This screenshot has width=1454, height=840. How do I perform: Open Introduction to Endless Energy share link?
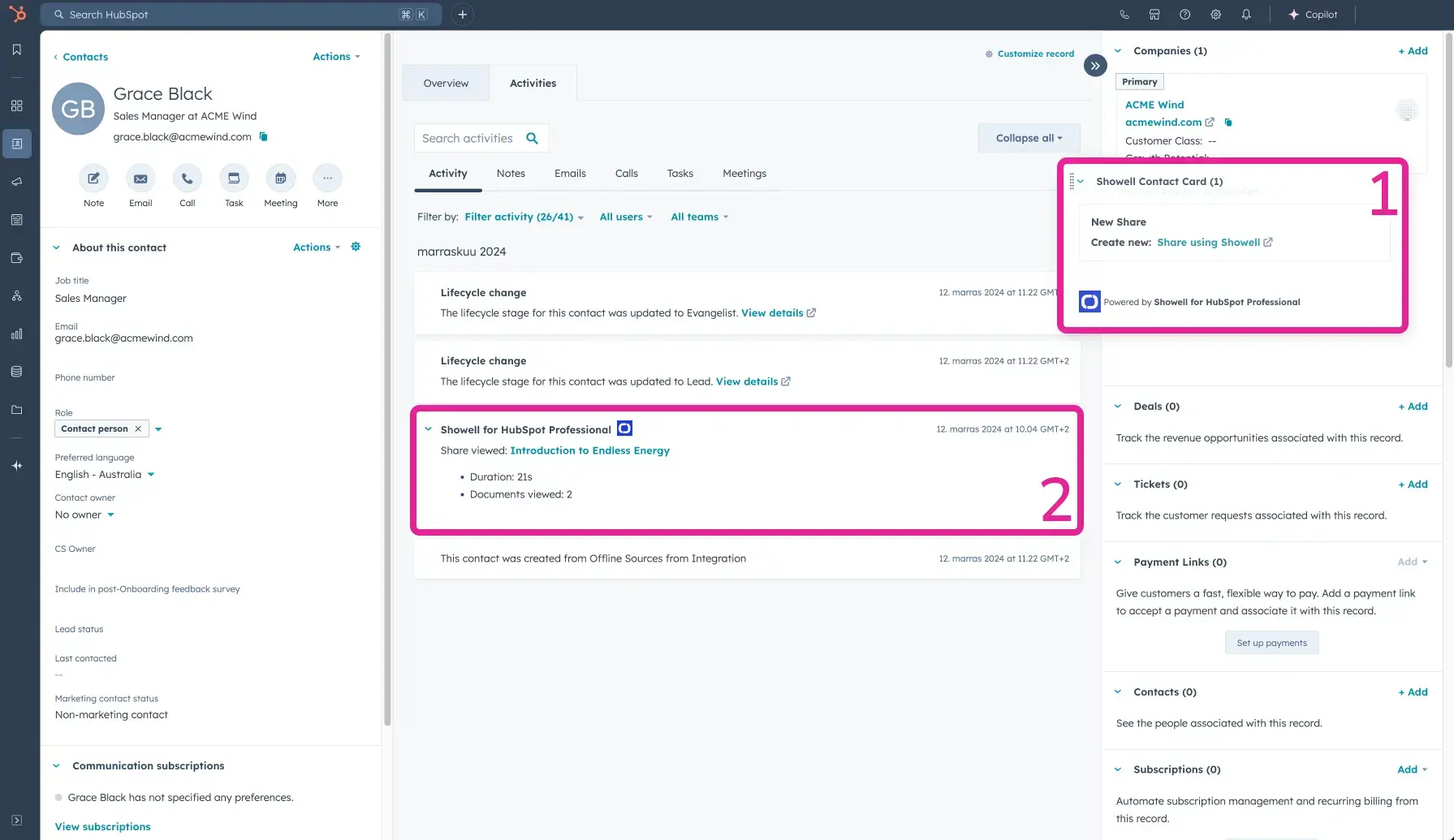[589, 450]
